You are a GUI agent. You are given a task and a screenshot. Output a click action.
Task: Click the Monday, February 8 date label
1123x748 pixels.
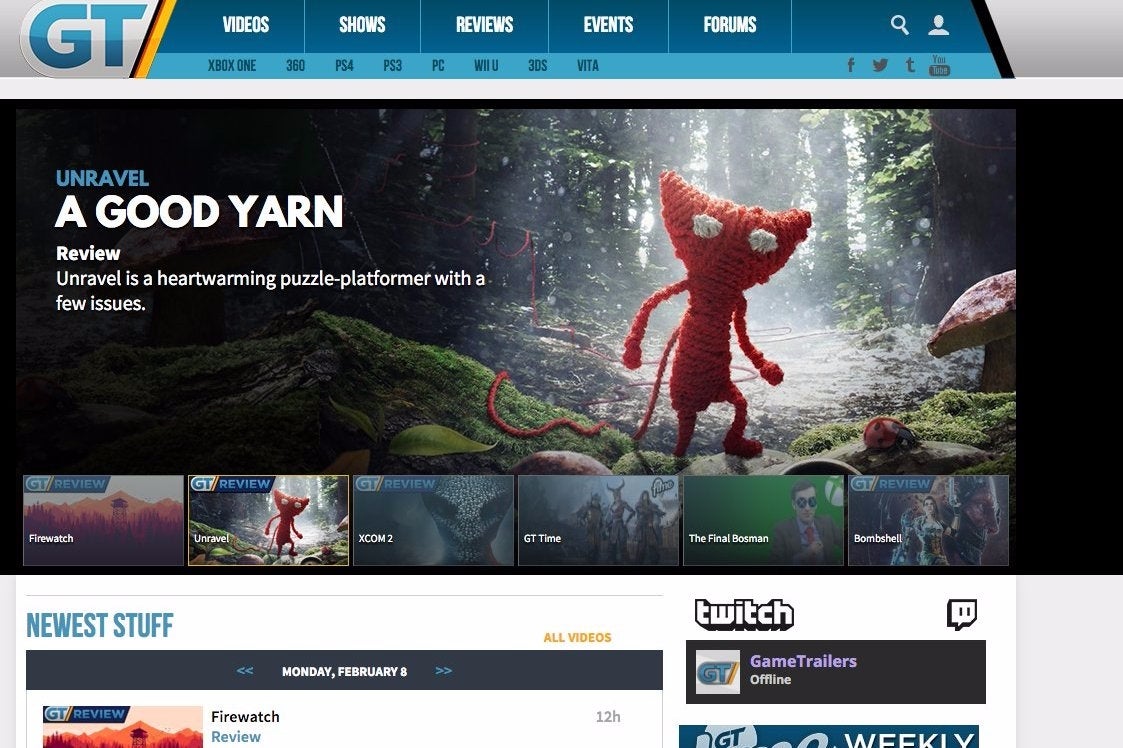coord(344,671)
